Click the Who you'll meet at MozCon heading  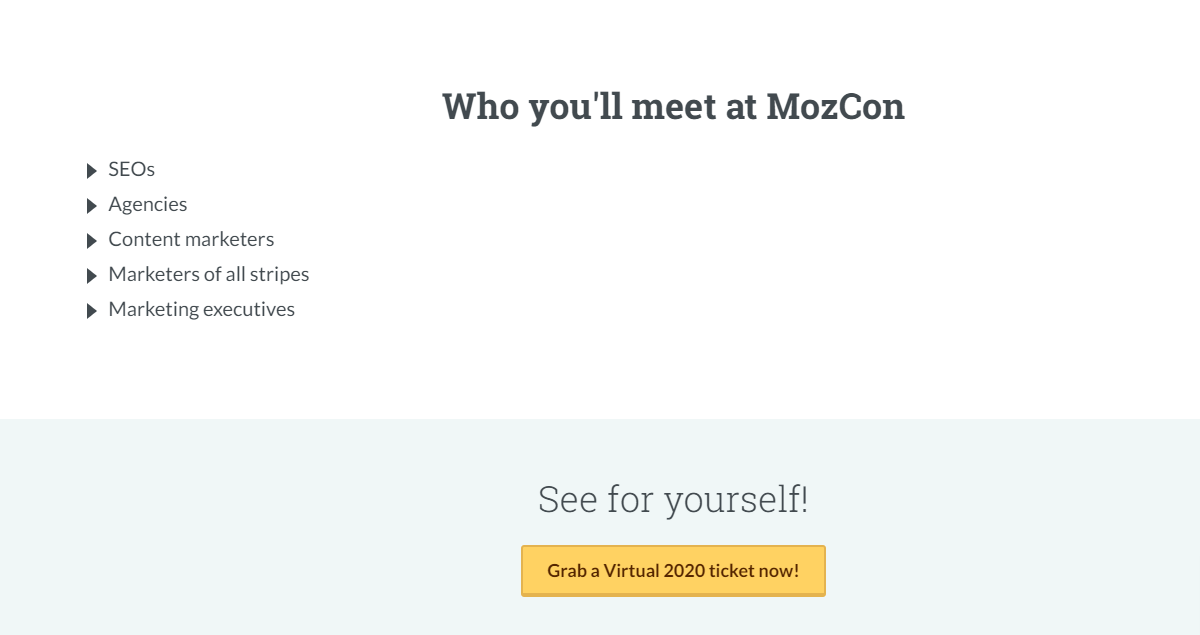tap(673, 106)
